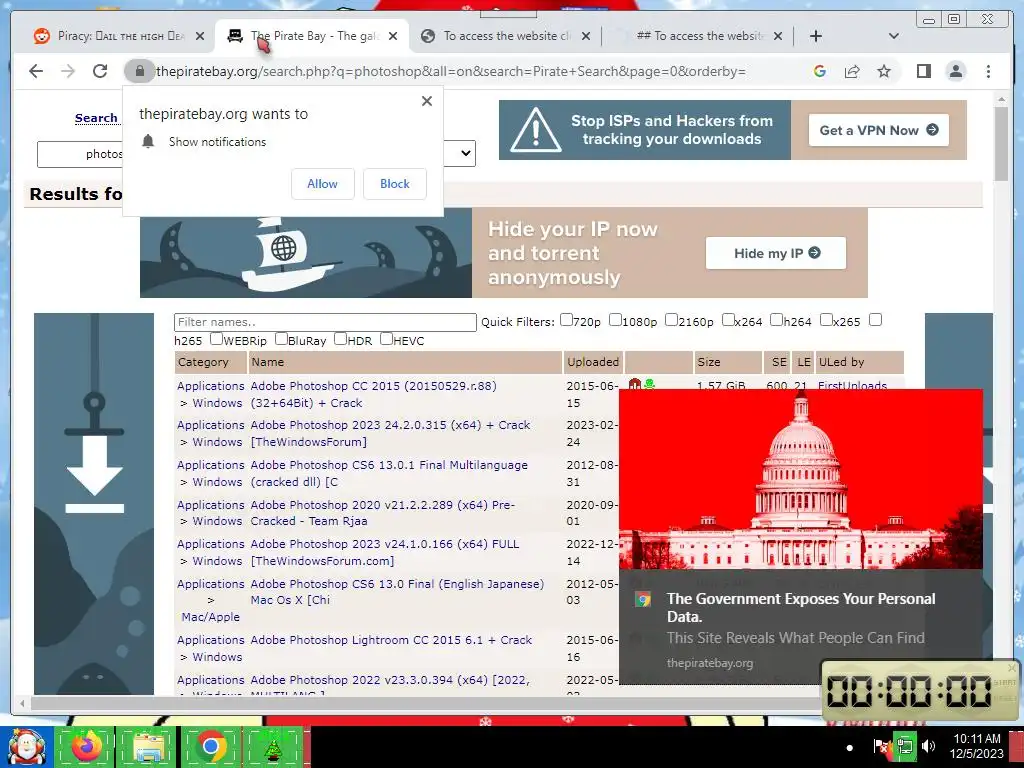Screen dimensions: 1024x768
Task: Open Adobe Photoshop Lightroom CC 2015 6.1 result
Action: [x=391, y=640]
